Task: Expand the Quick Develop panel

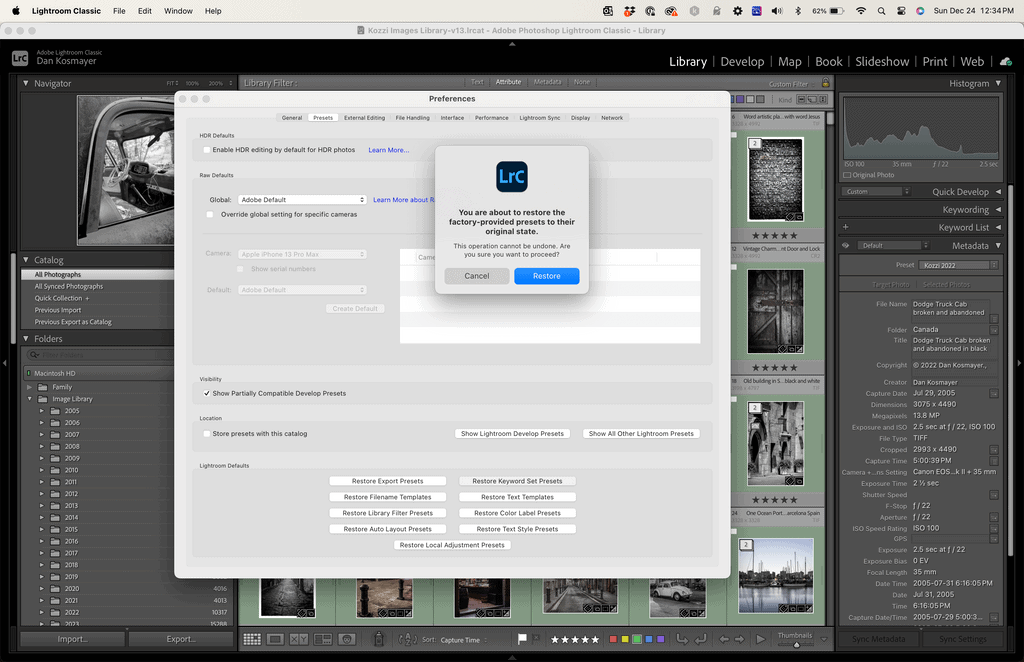Action: coord(998,192)
